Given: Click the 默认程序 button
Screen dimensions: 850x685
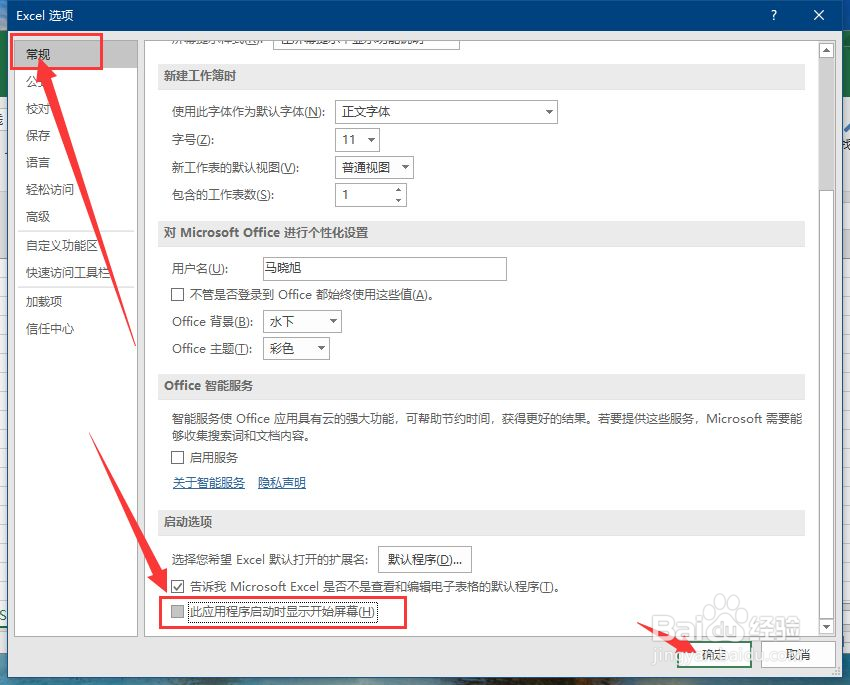Looking at the screenshot, I should [424, 559].
